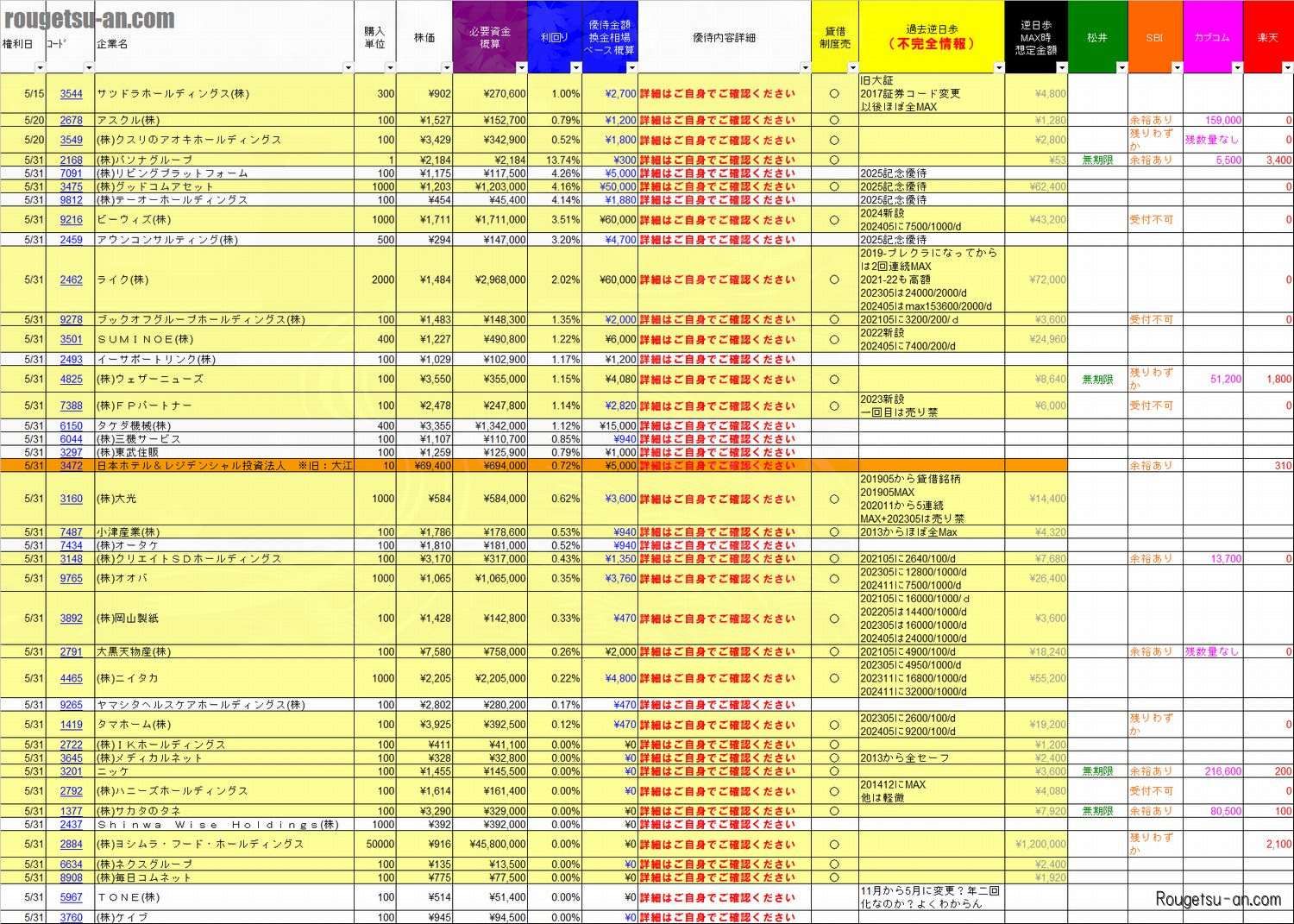The image size is (1294, 924).
Task: Open stock code link 5967
Action: point(72,897)
